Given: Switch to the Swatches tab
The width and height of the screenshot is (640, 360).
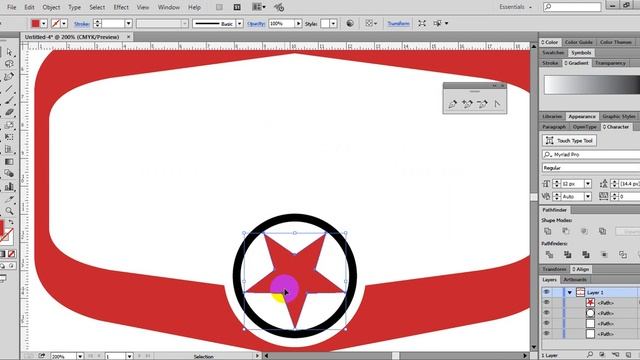Looking at the screenshot, I should pos(553,53).
